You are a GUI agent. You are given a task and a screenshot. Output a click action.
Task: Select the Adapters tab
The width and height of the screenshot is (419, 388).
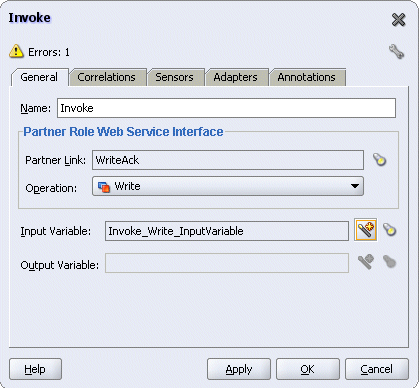[x=235, y=77]
